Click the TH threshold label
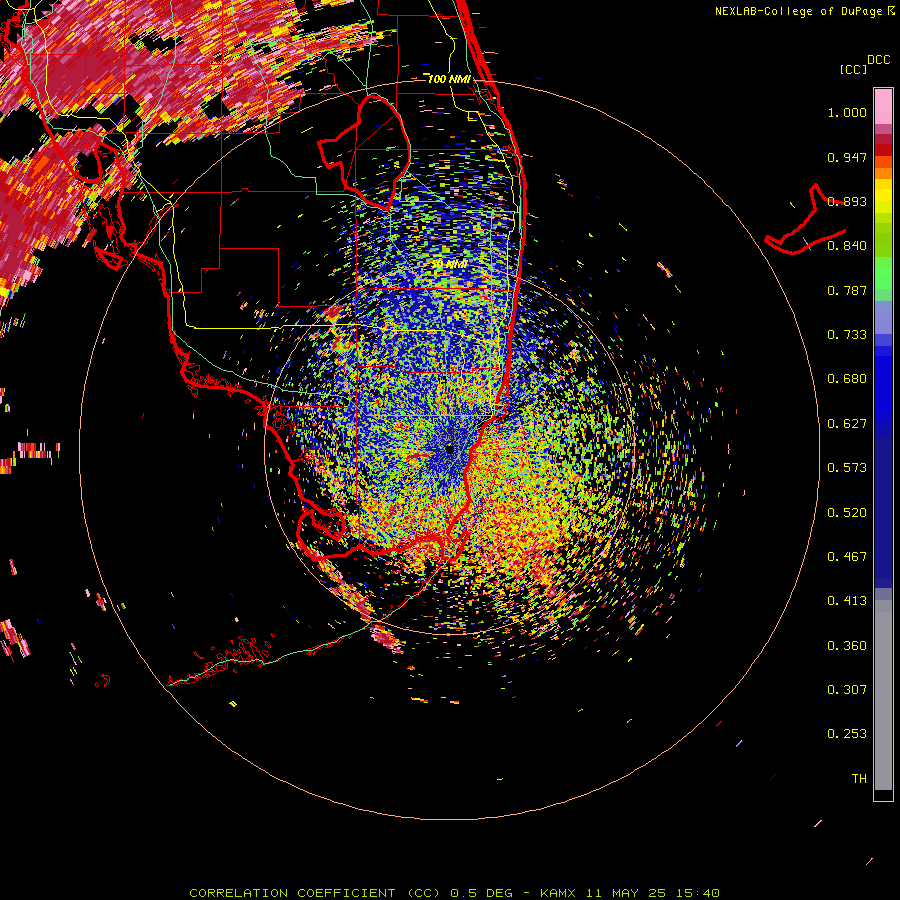This screenshot has height=900, width=900. (x=859, y=779)
